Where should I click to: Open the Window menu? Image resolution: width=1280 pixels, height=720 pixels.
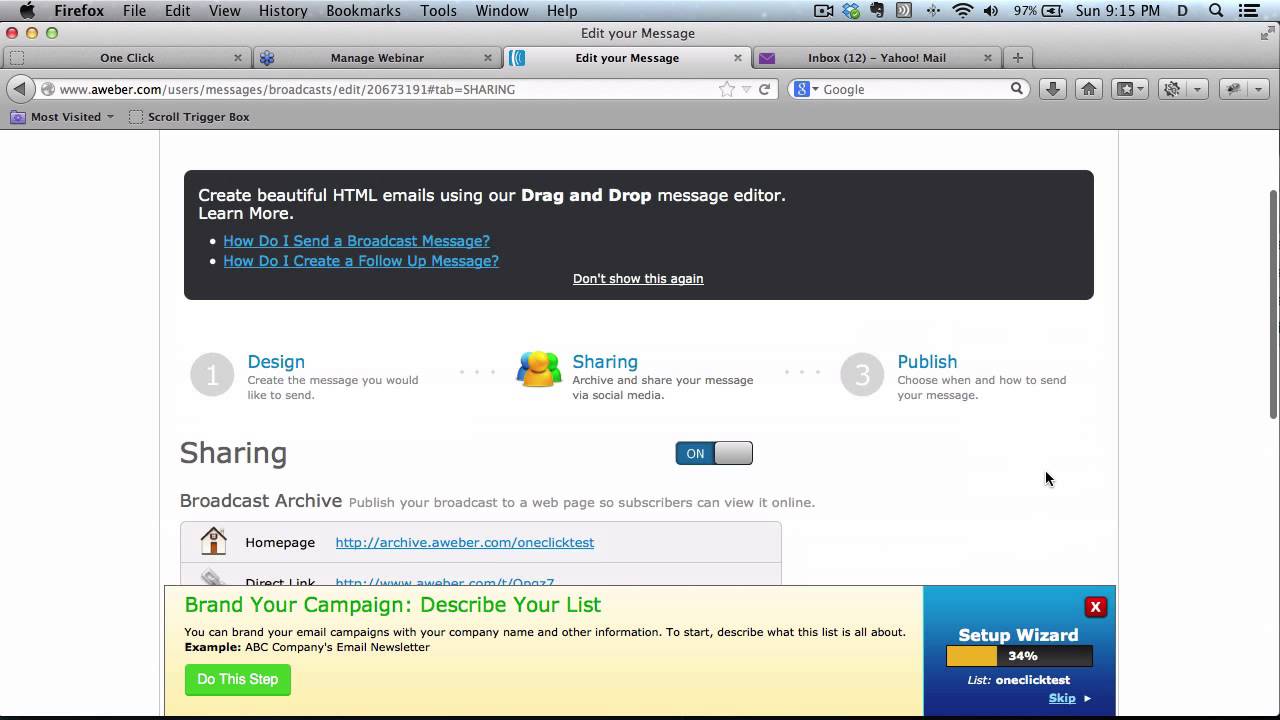[x=502, y=11]
